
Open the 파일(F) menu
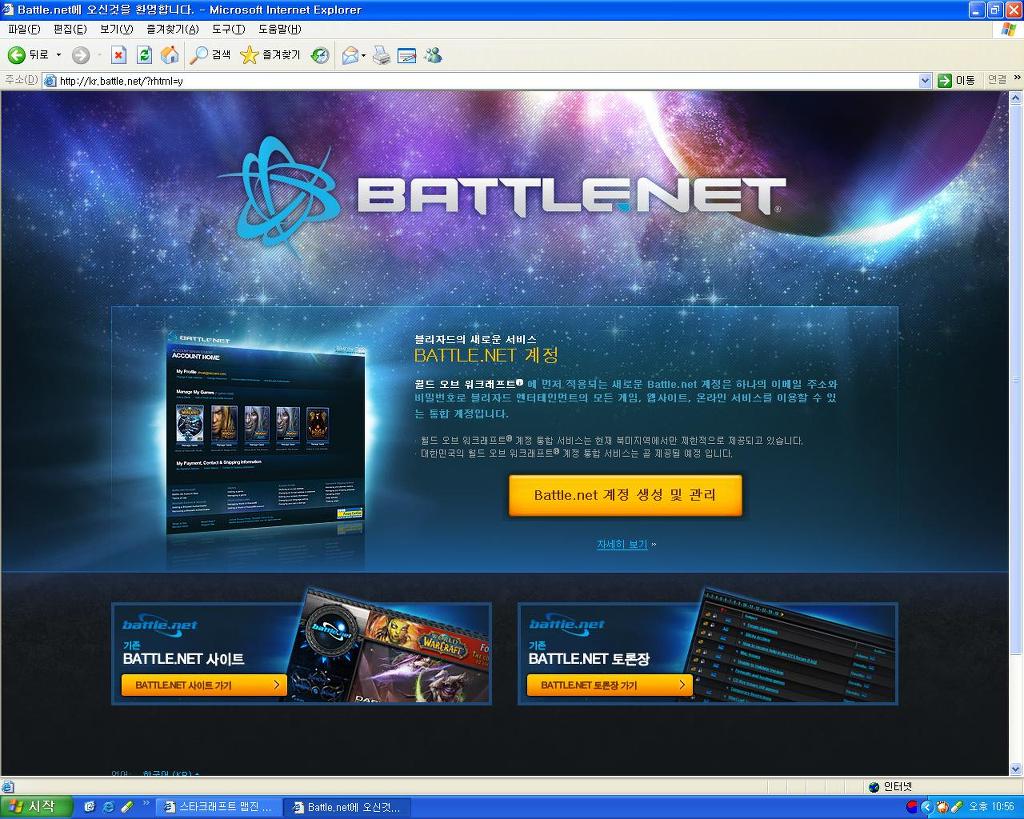pyautogui.click(x=24, y=29)
